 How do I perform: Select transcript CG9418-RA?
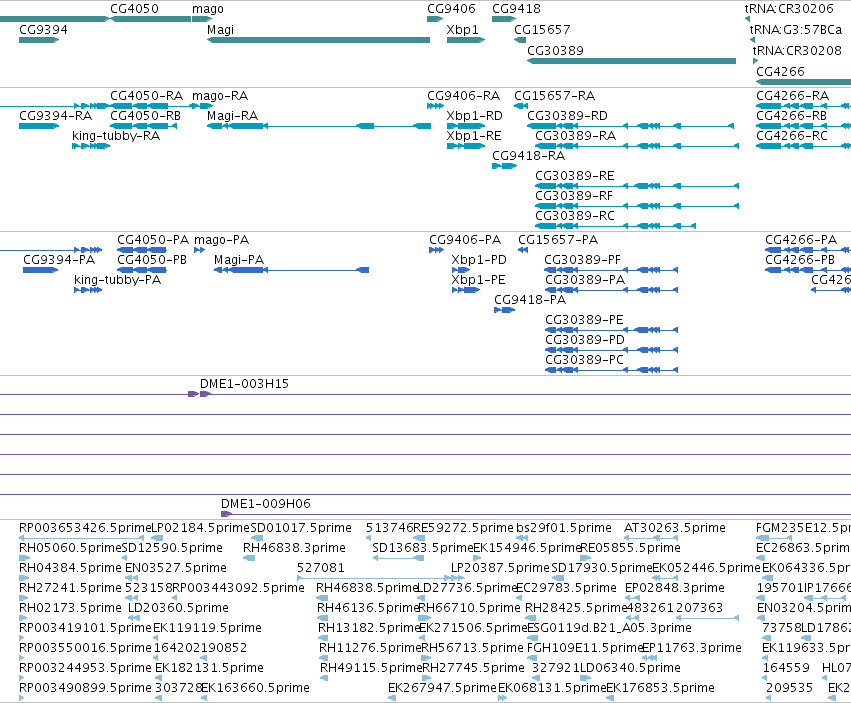coord(504,166)
